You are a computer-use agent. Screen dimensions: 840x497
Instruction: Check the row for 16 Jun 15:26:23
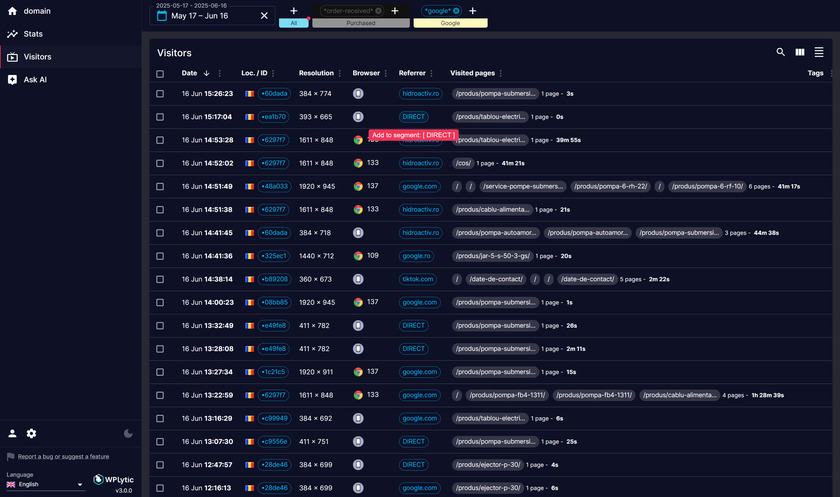click(160, 93)
